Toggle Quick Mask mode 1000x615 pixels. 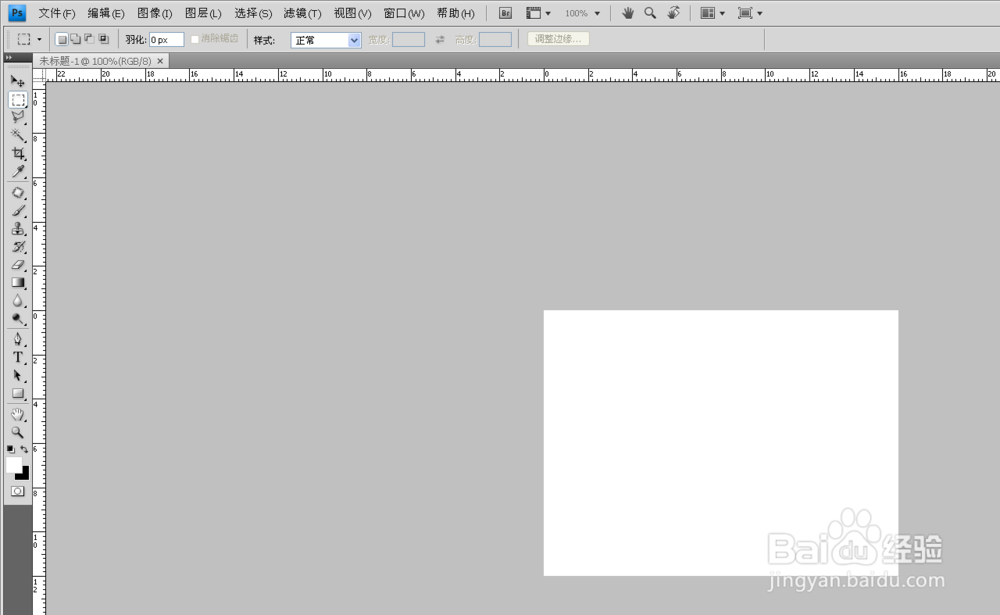click(x=18, y=491)
